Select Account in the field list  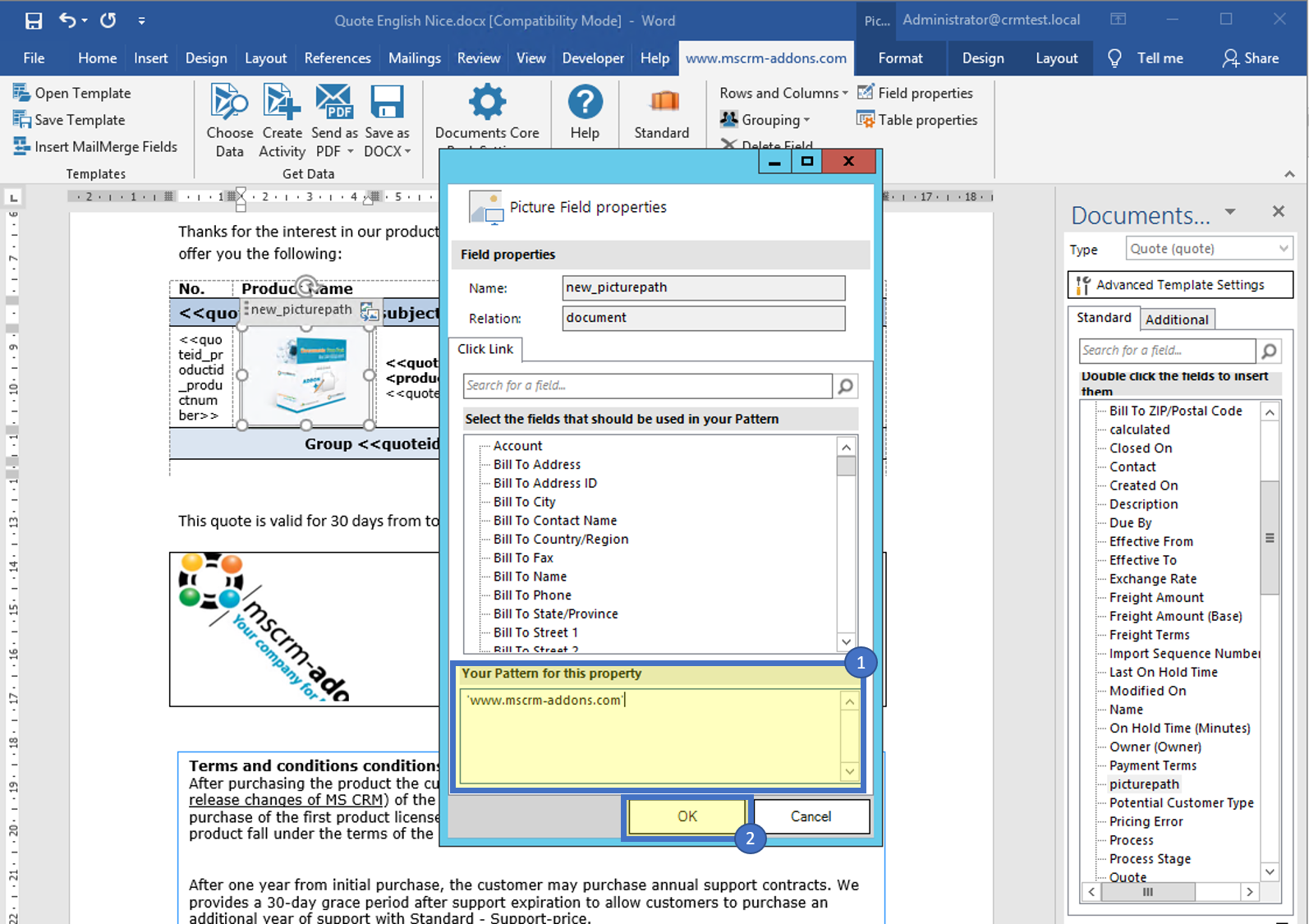click(x=517, y=446)
